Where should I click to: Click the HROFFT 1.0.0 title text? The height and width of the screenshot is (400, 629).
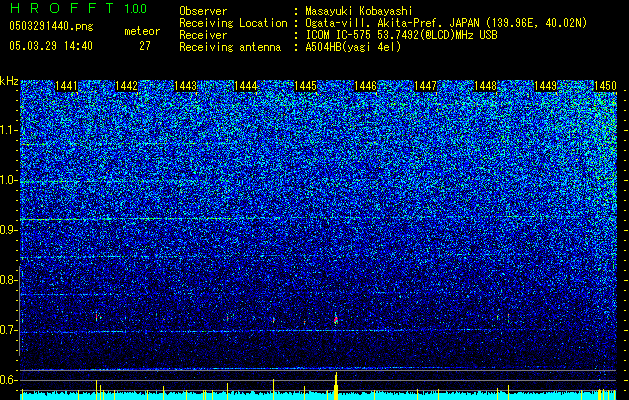point(78,8)
